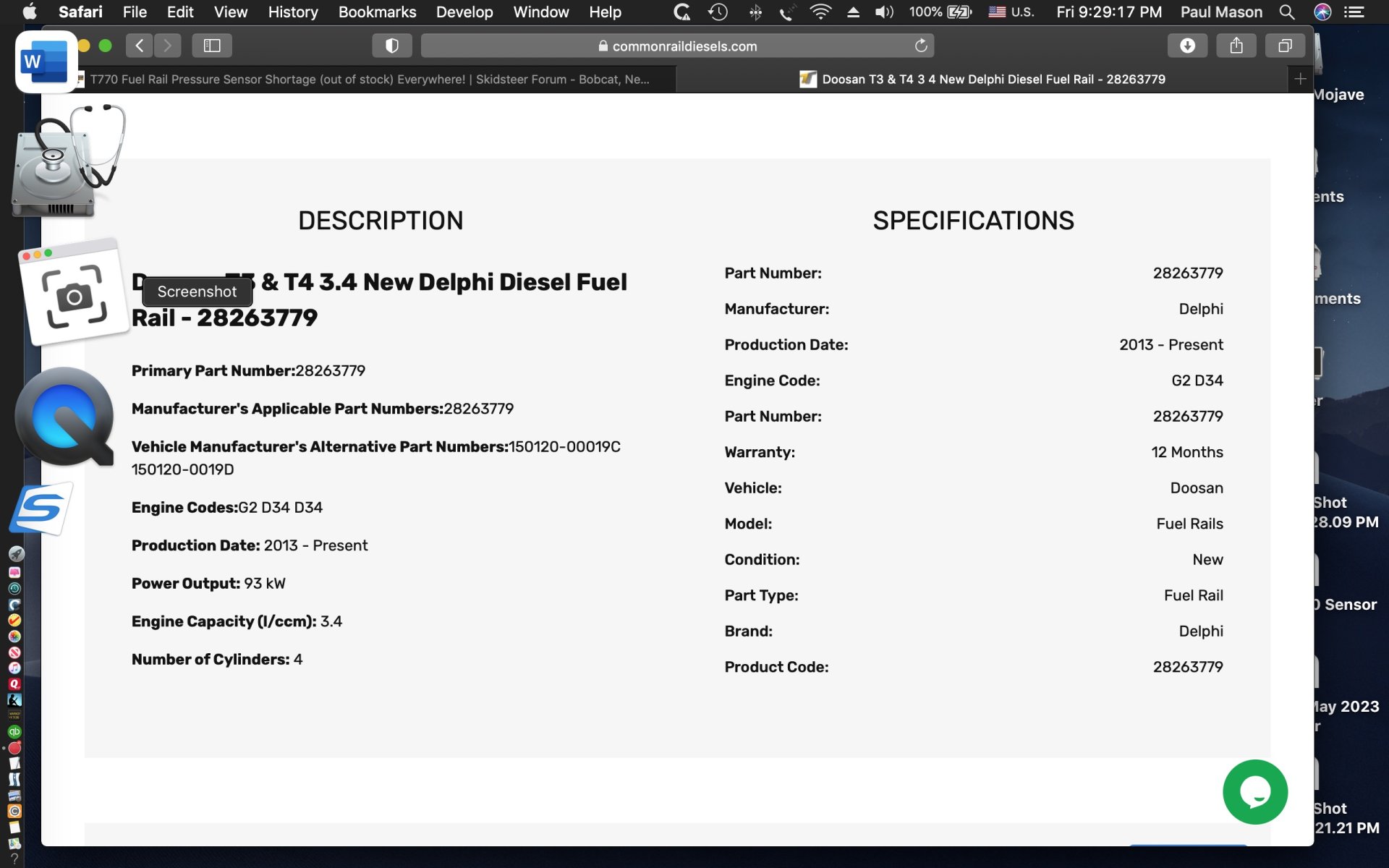The image size is (1389, 868).
Task: Click the Product Code value 28263779
Action: coord(1188,667)
